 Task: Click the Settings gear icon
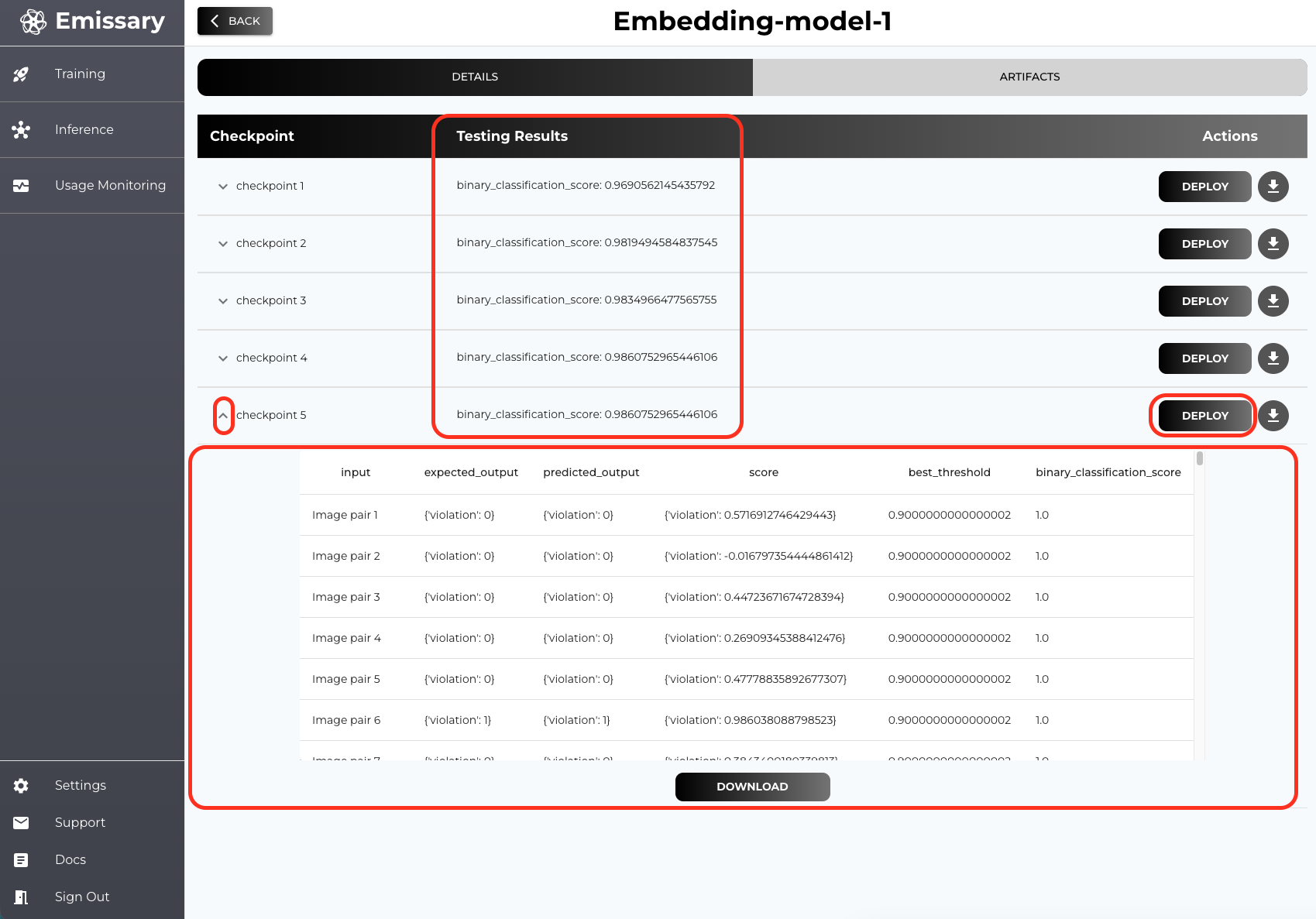pos(21,786)
